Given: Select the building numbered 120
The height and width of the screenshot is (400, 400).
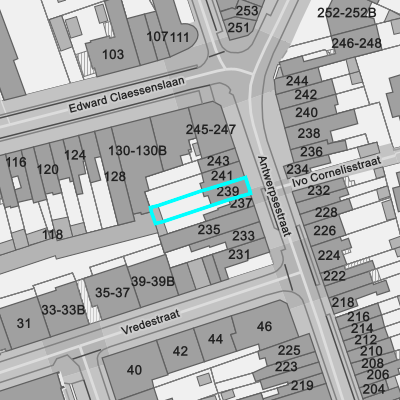Looking at the screenshot, I should [48, 169].
